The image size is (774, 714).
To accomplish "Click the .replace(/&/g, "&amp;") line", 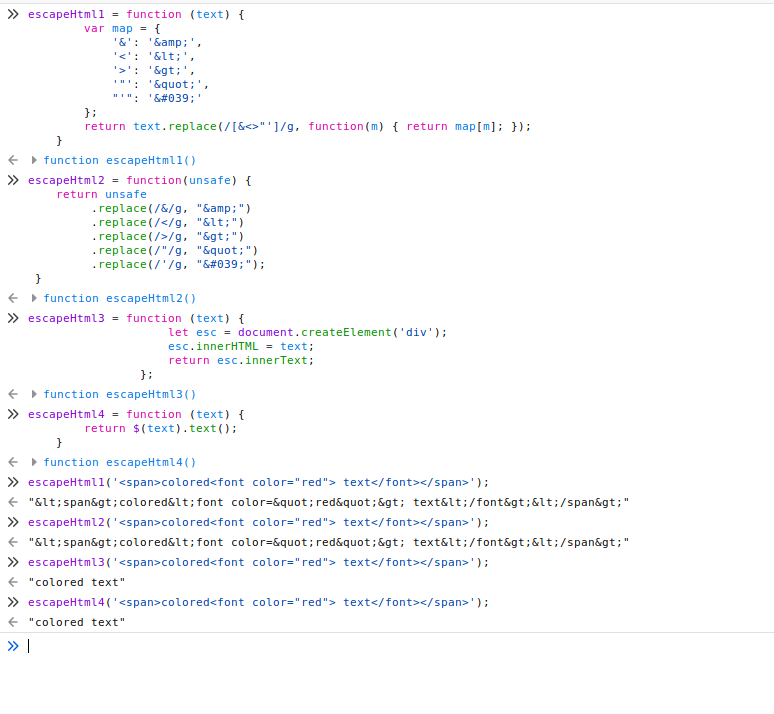I will [171, 208].
